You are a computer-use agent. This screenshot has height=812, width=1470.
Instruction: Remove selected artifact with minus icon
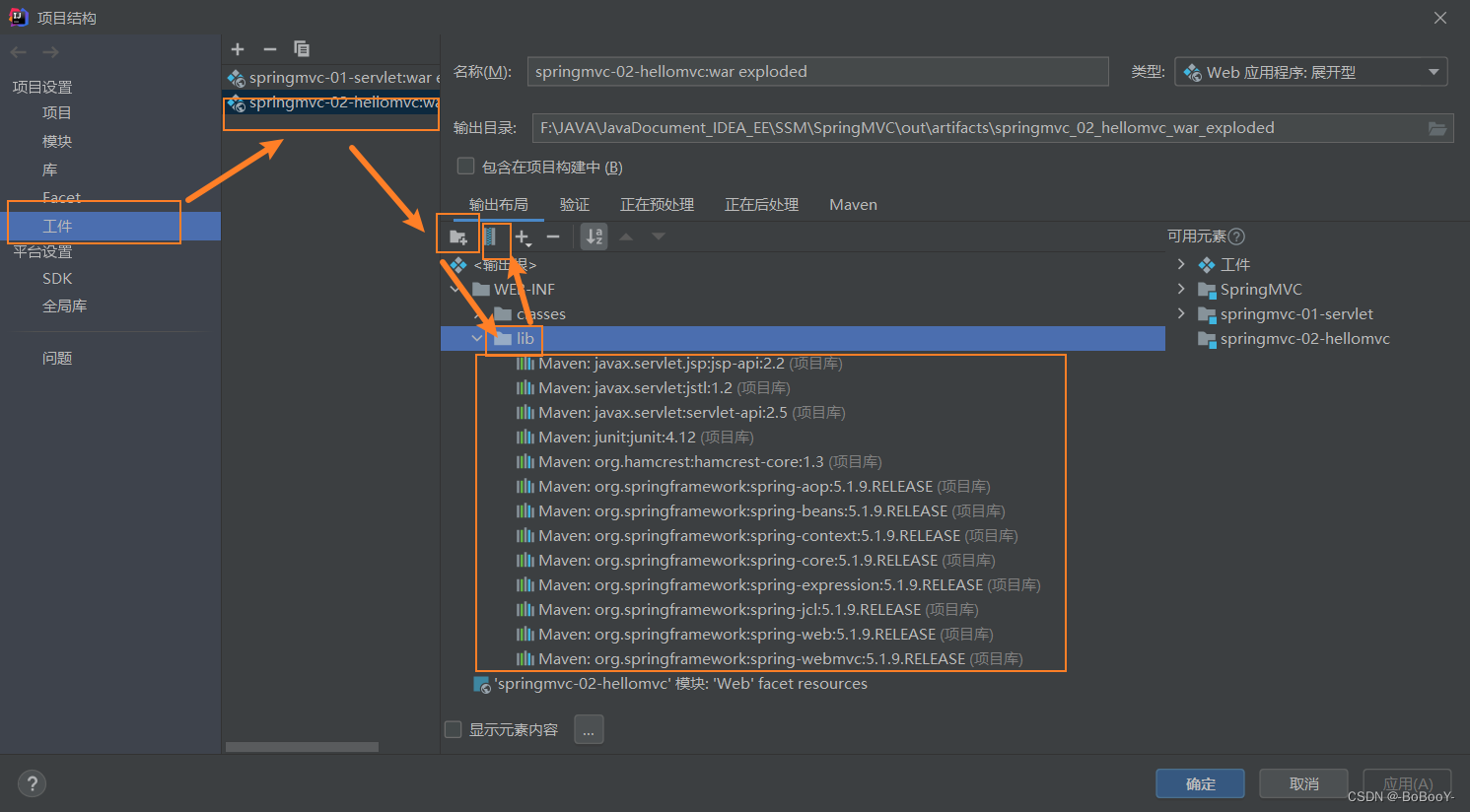tap(270, 49)
